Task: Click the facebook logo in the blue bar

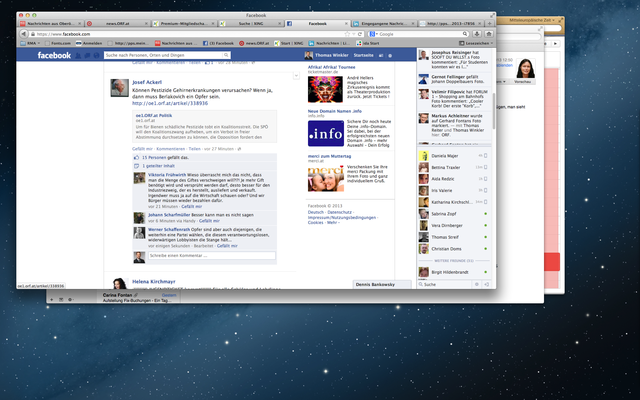Action: coord(54,55)
